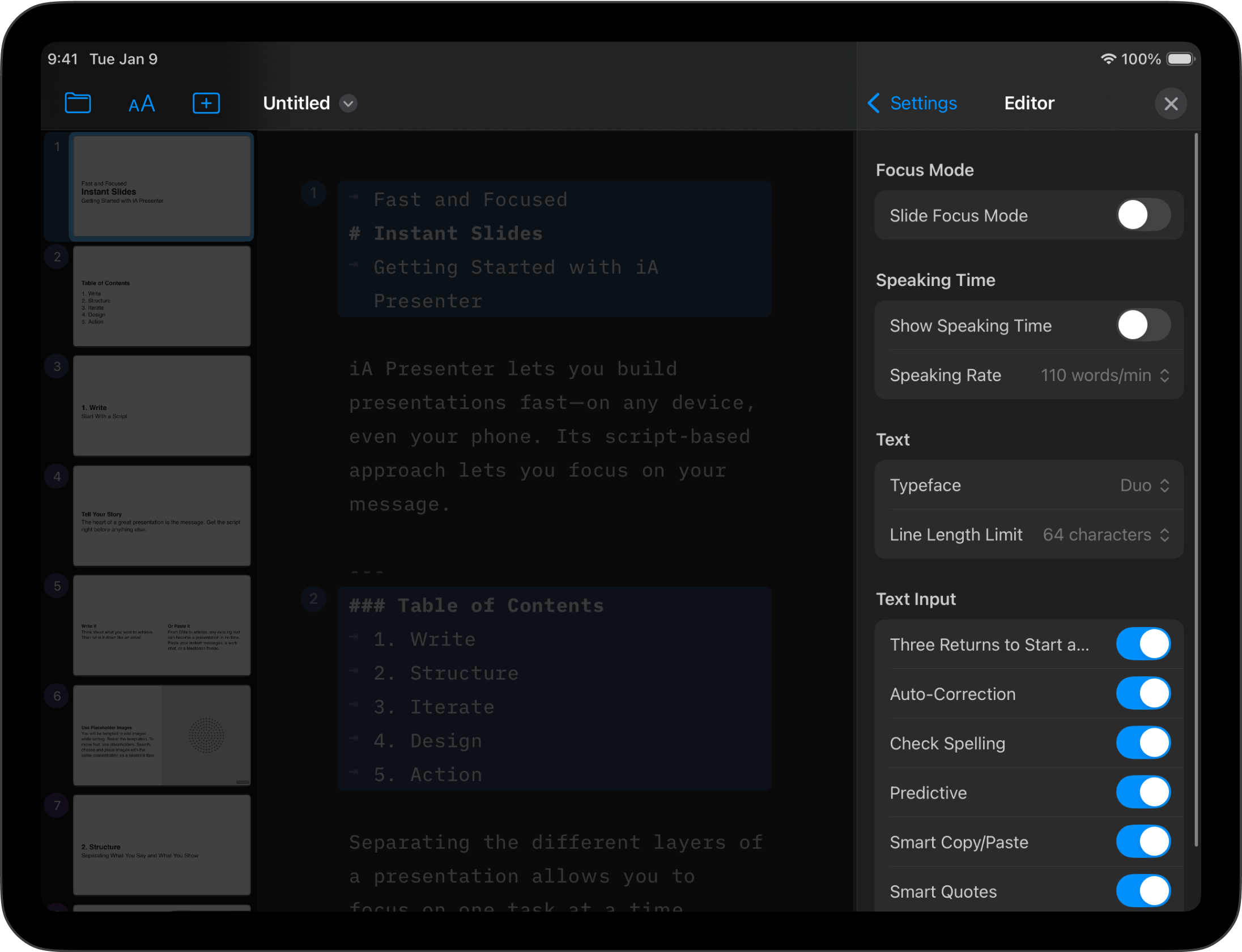Open Line Length Limit characters picker
The height and width of the screenshot is (952, 1242).
(x=1105, y=535)
